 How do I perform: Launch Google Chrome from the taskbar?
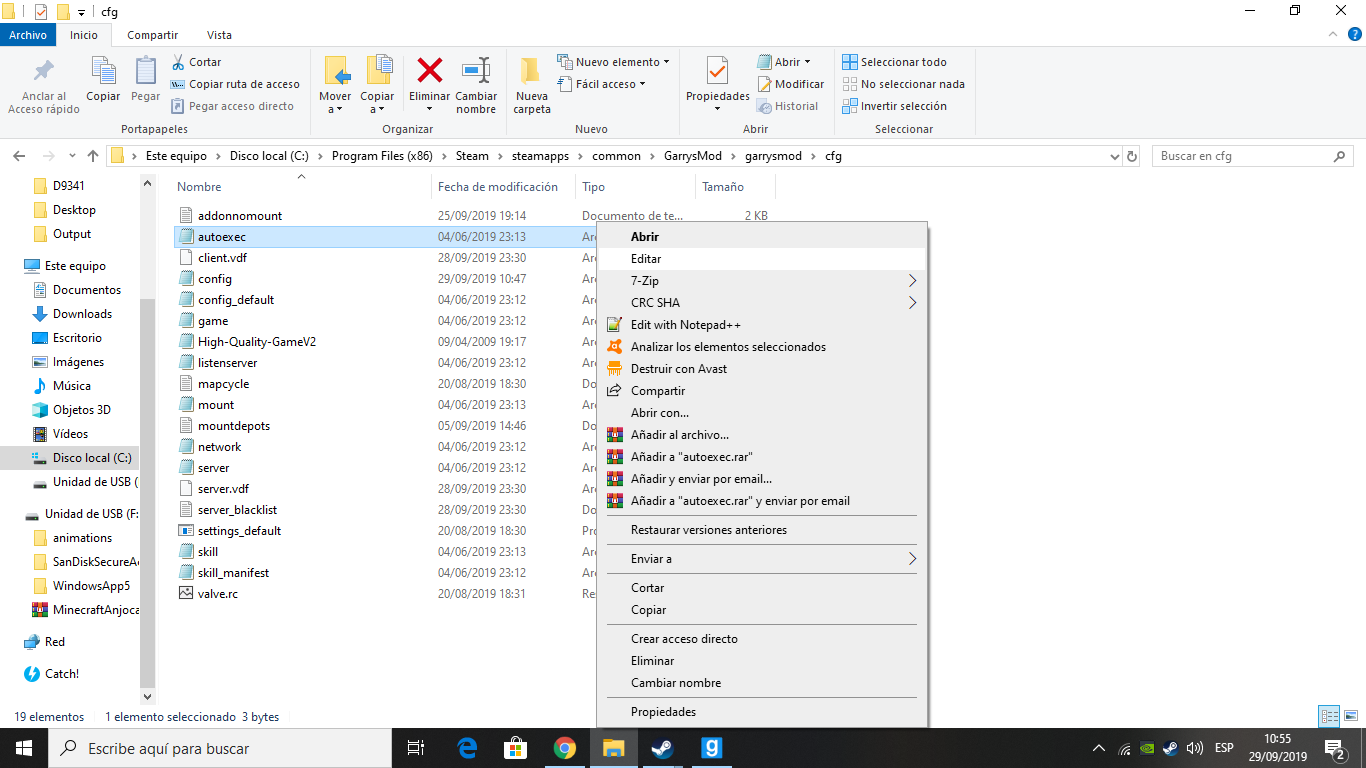coord(565,748)
